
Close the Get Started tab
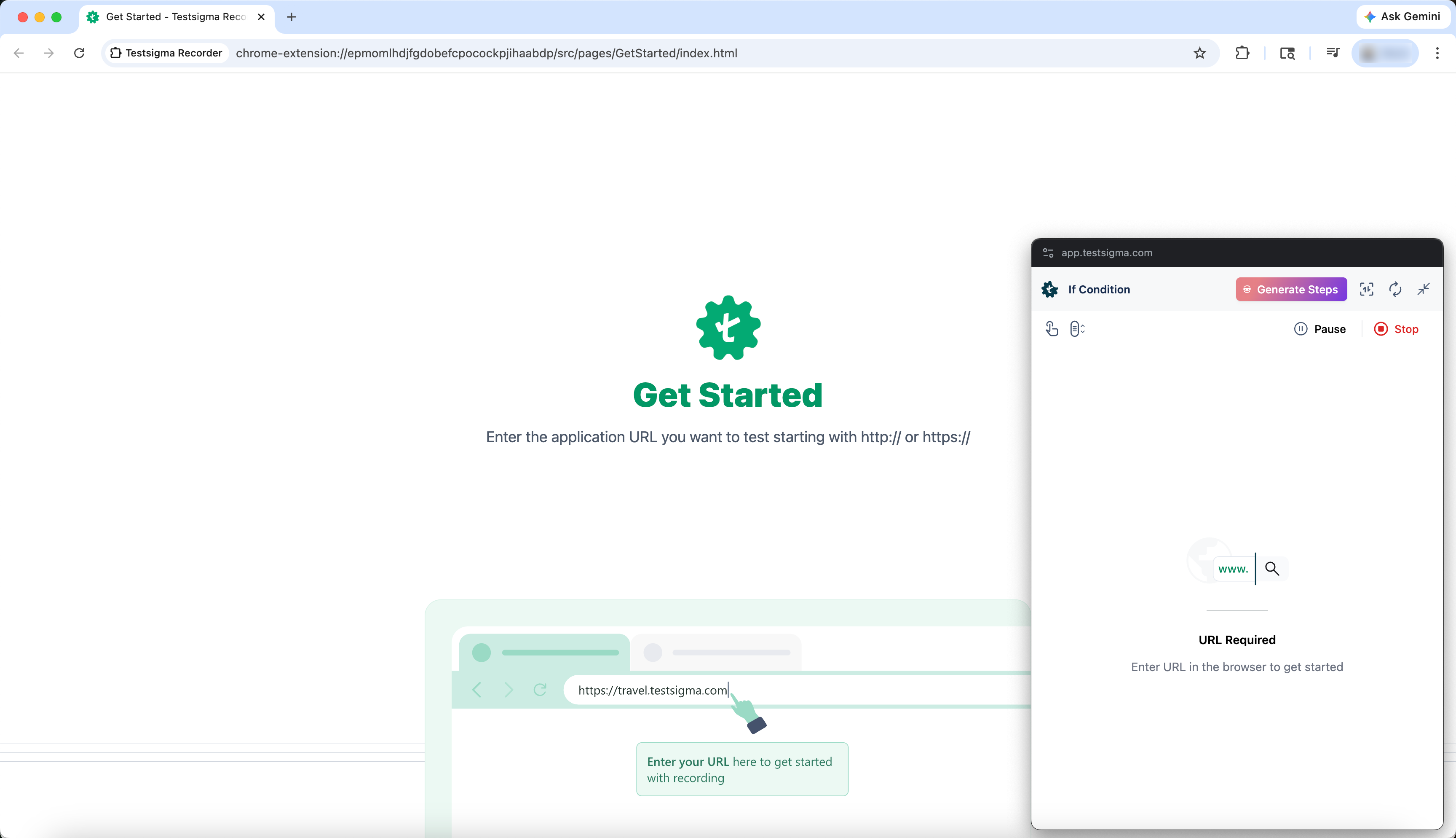pyautogui.click(x=261, y=17)
